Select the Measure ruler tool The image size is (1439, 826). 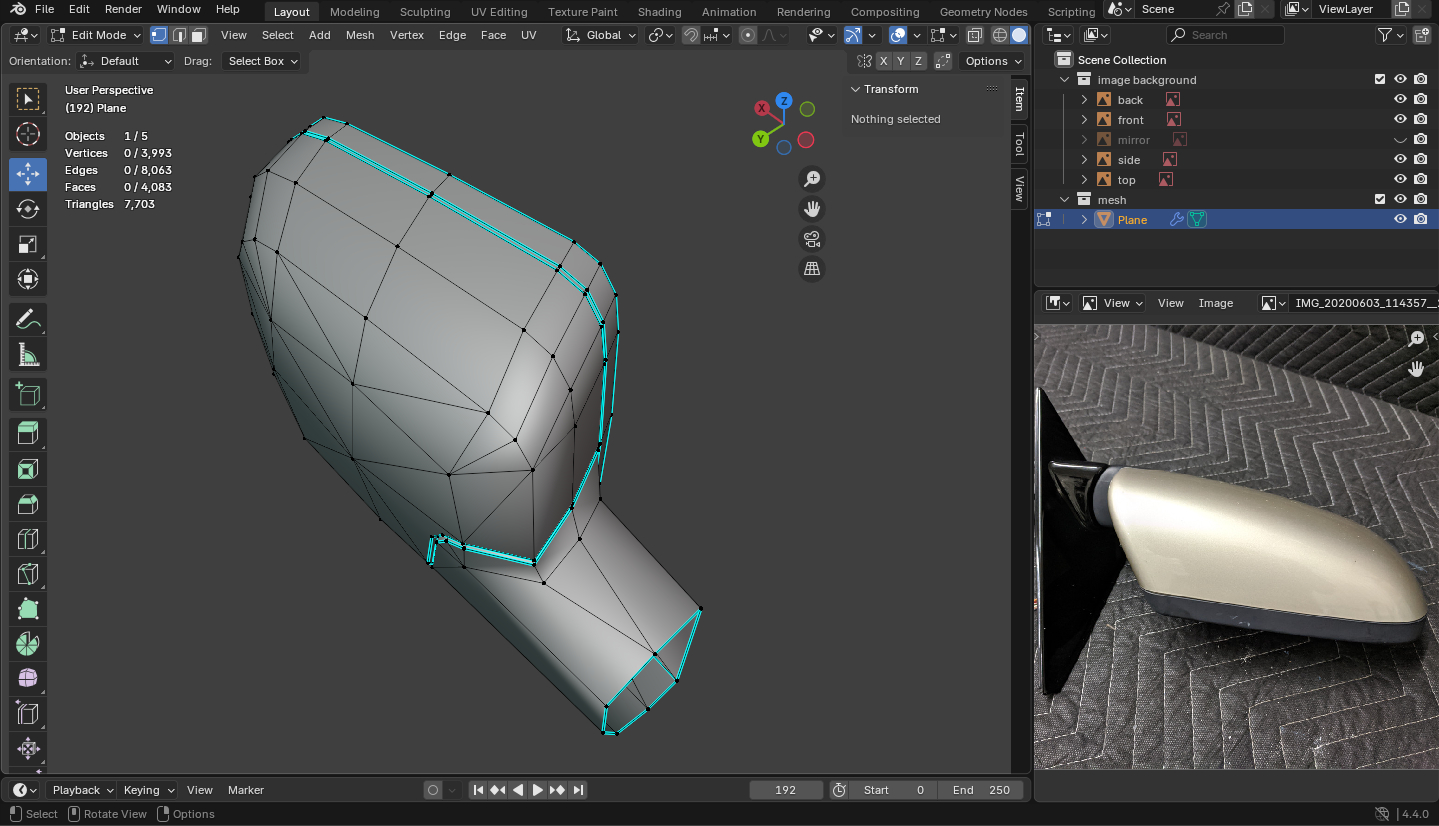pyautogui.click(x=28, y=355)
